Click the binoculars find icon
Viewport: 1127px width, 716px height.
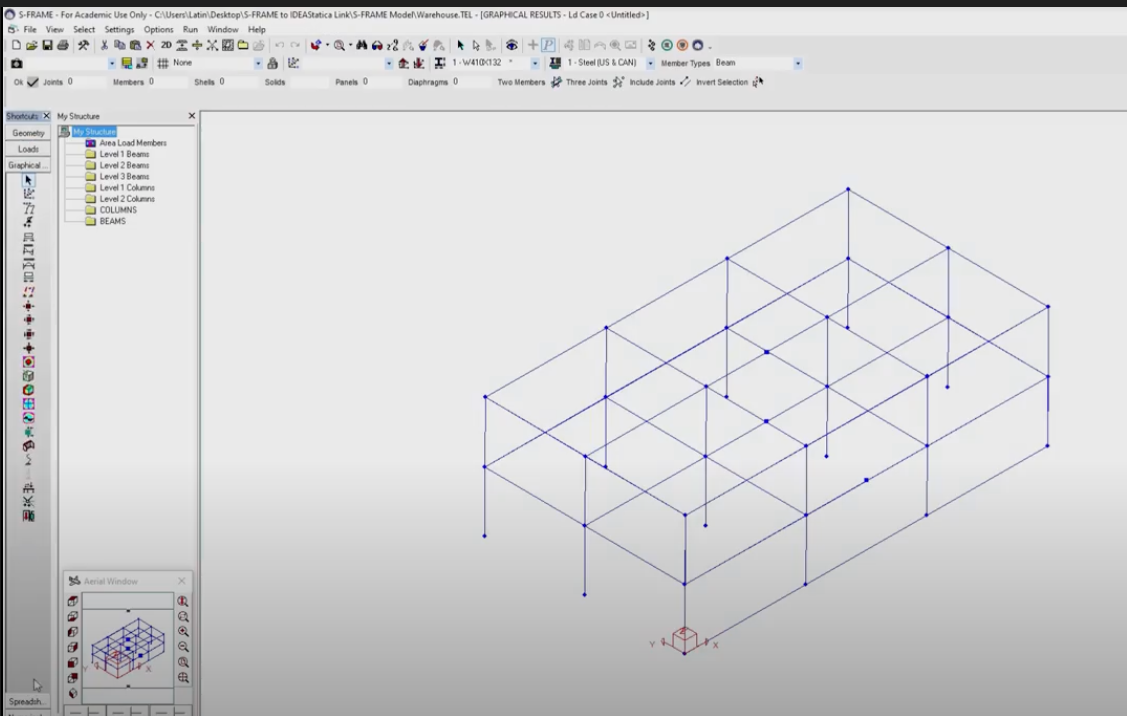(362, 45)
